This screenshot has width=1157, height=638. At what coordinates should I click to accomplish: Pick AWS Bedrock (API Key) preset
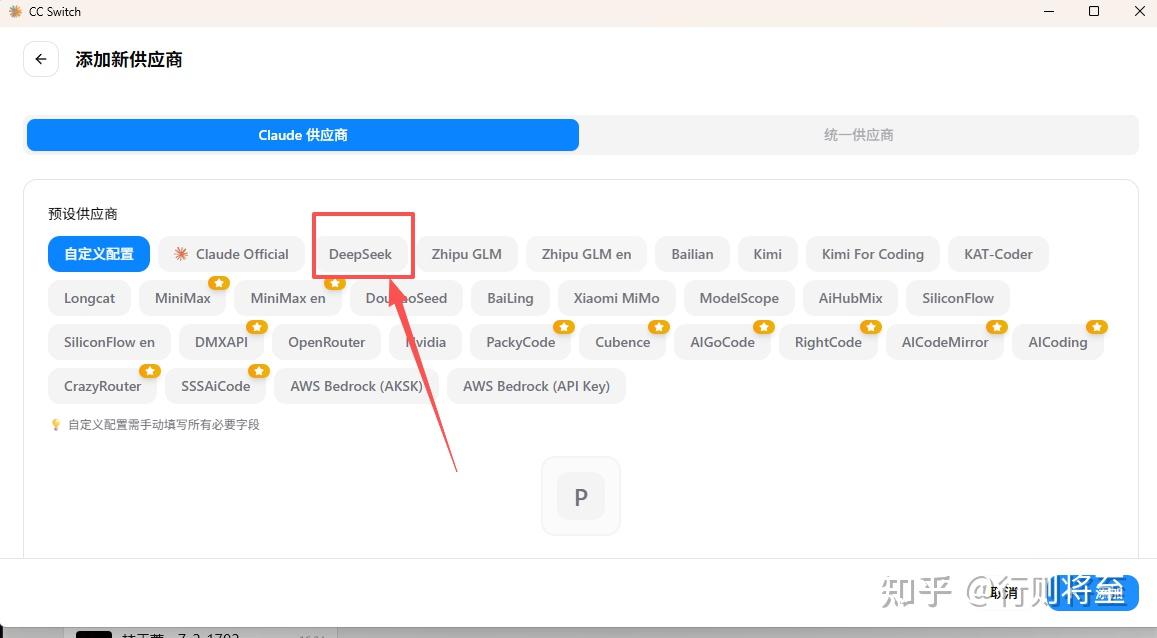[536, 386]
